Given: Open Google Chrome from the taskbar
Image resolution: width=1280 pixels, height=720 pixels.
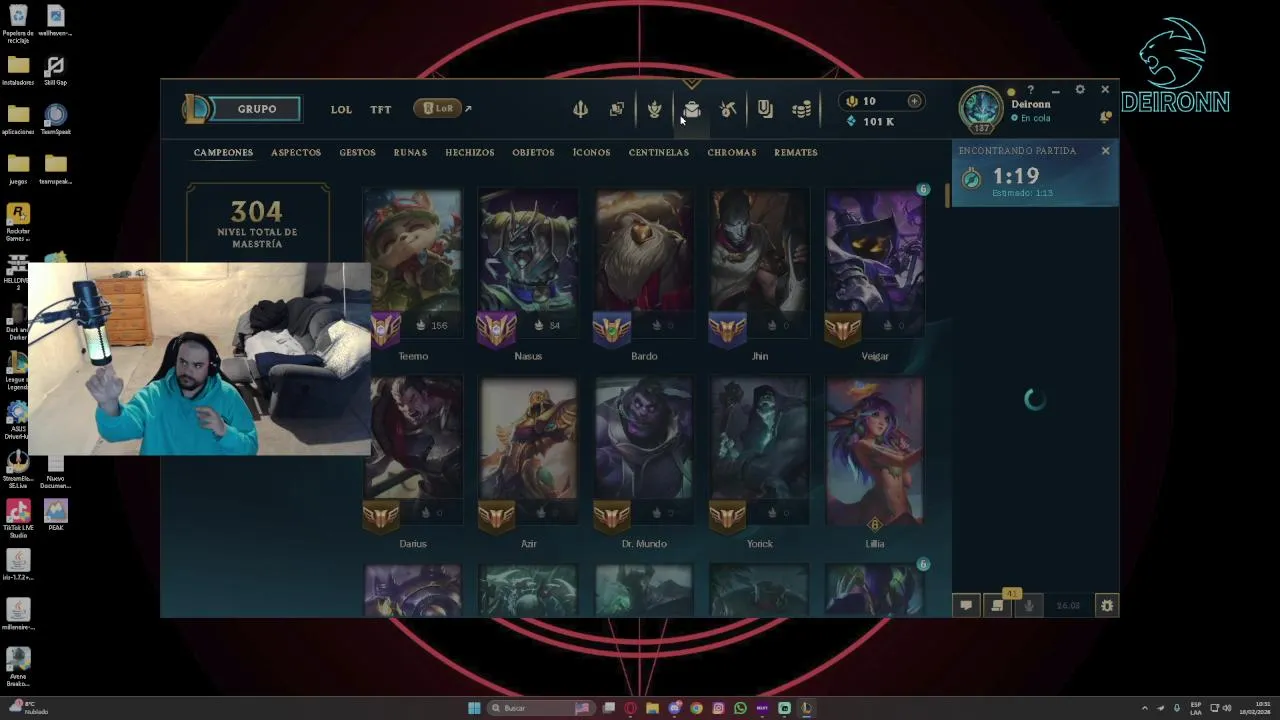Looking at the screenshot, I should point(696,708).
